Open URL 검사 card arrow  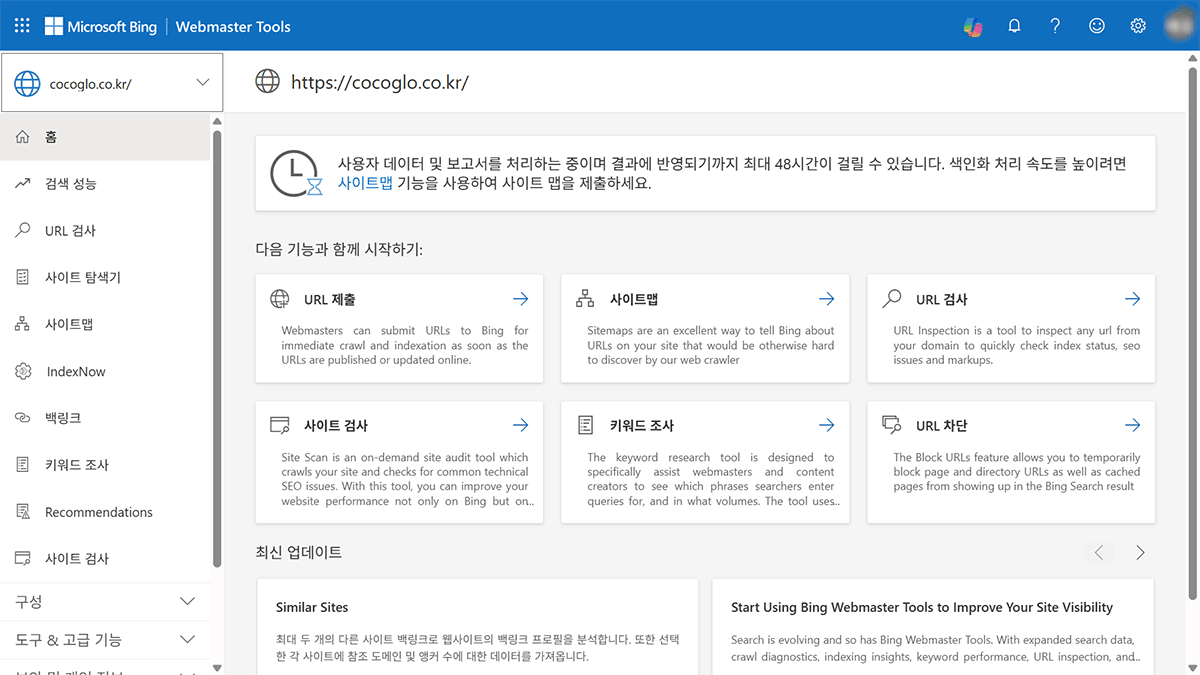[x=1132, y=299]
